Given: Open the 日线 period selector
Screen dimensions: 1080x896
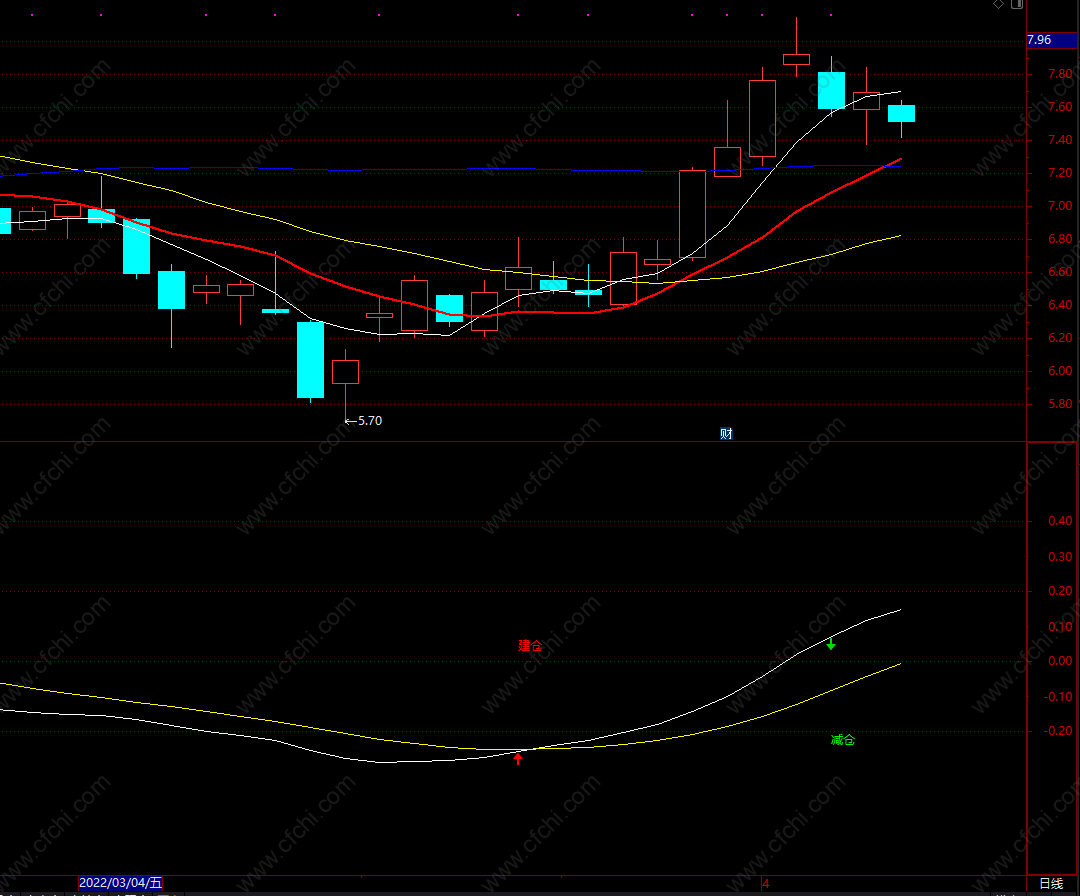Looking at the screenshot, I should click(1051, 884).
